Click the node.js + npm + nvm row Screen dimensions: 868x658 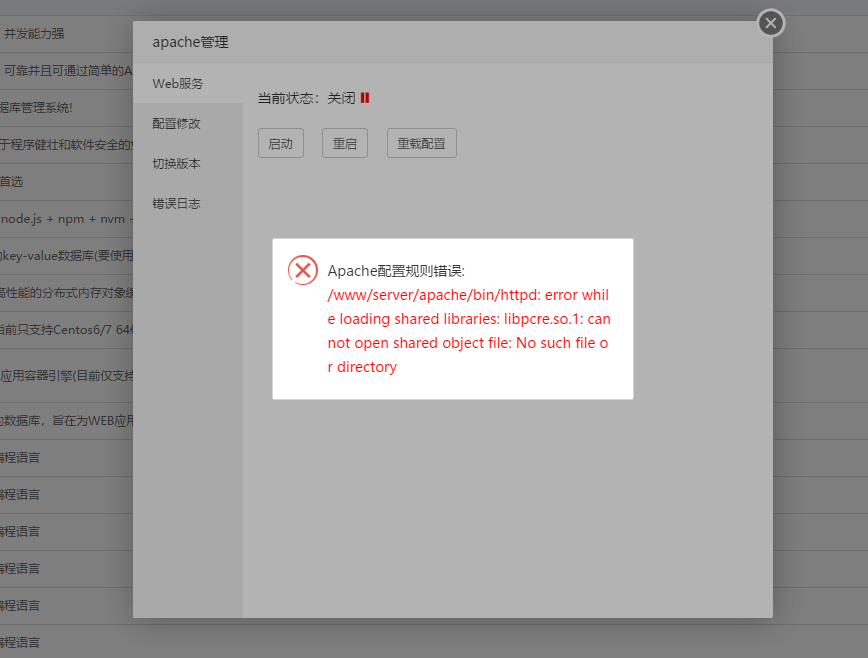coord(66,219)
